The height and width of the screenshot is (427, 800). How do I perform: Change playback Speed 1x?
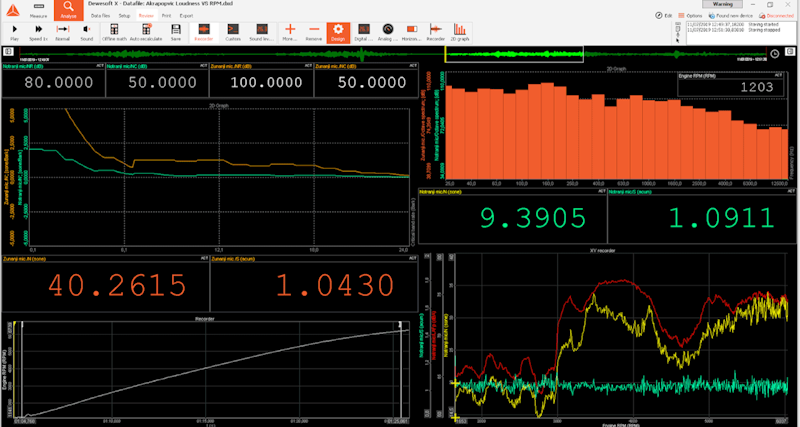38,33
